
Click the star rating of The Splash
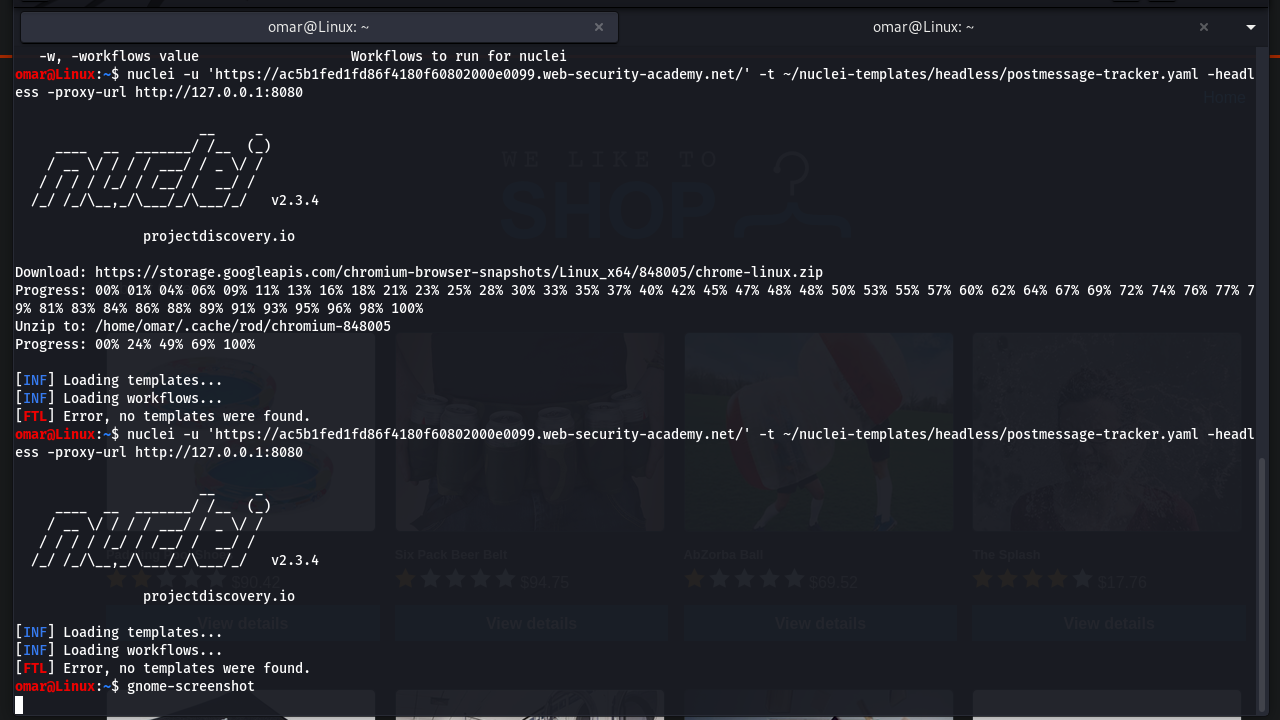[1033, 578]
